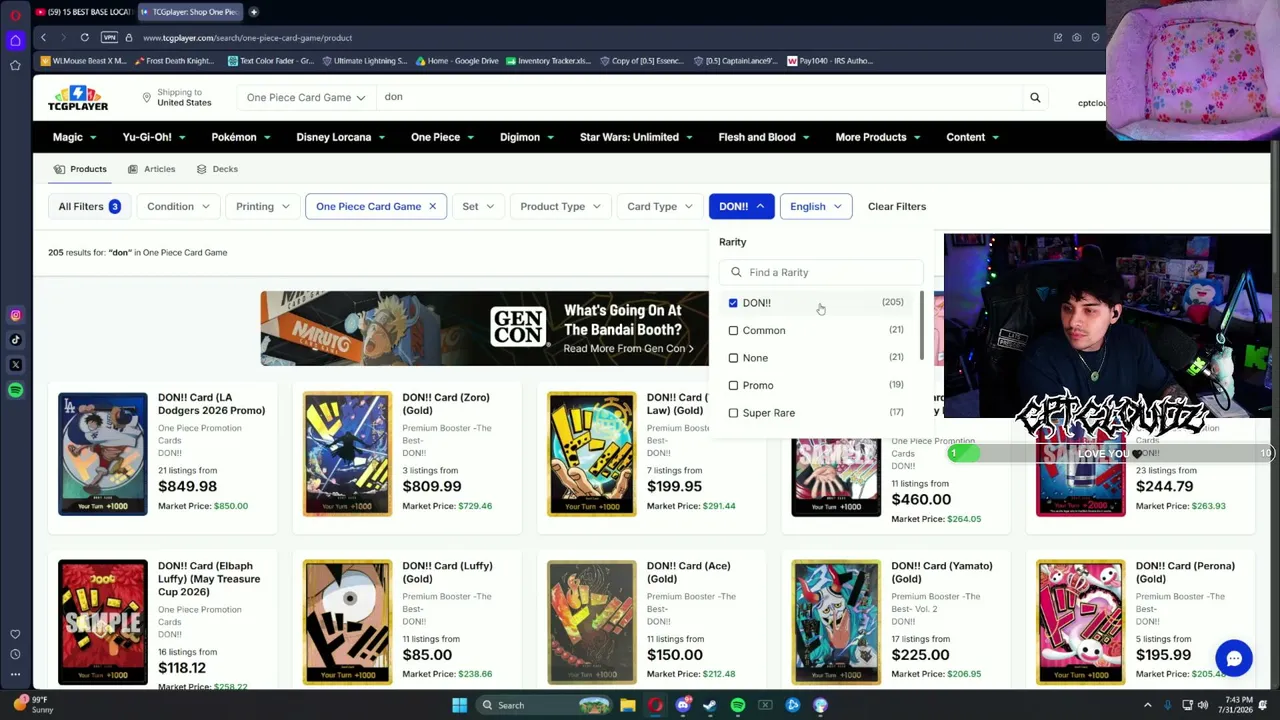
Task: Open the X (Twitter) icon in the sidebar
Action: (x=15, y=365)
